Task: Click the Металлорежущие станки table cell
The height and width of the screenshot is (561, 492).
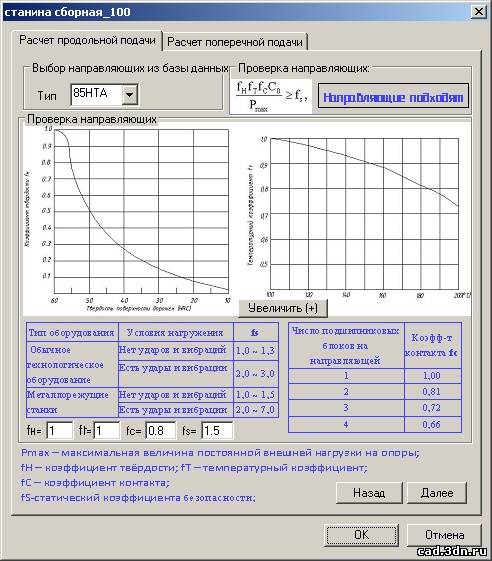Action: pos(72,402)
